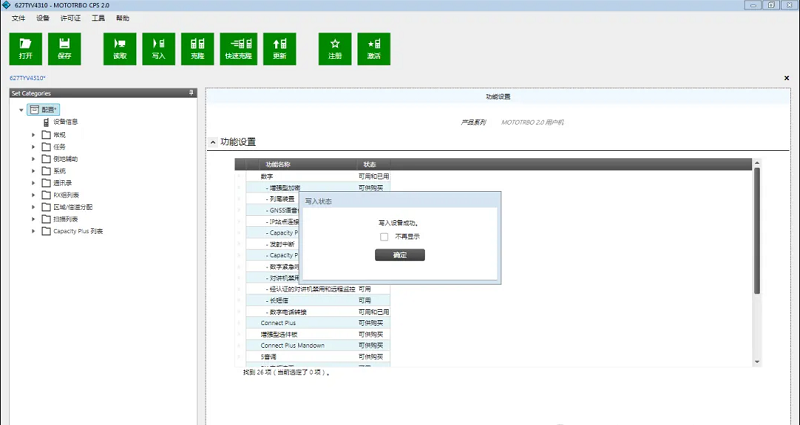The height and width of the screenshot is (425, 800).
Task: Expand the 通讯录 tree folder
Action: [33, 183]
